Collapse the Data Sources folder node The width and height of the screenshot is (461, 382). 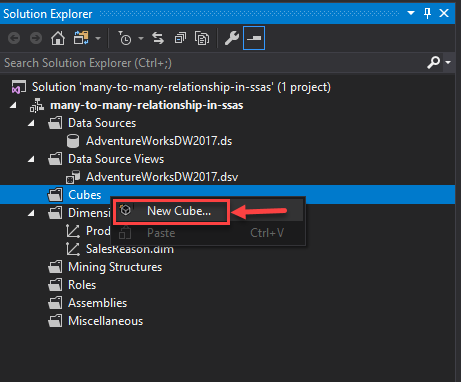coord(31,123)
